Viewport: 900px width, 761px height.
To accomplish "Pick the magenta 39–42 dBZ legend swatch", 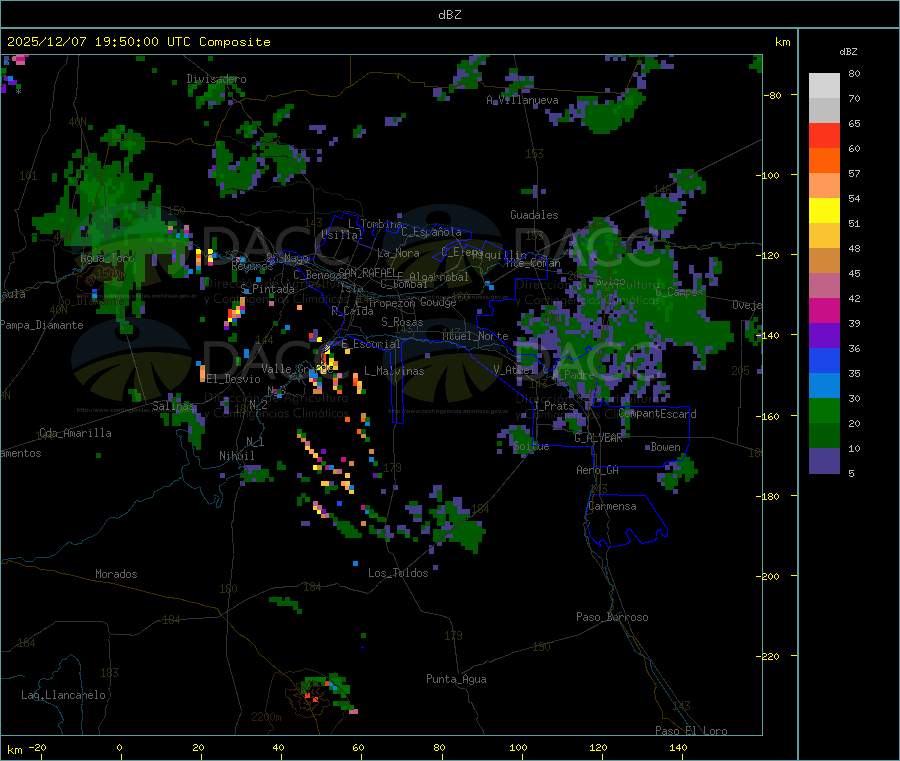I will (824, 310).
